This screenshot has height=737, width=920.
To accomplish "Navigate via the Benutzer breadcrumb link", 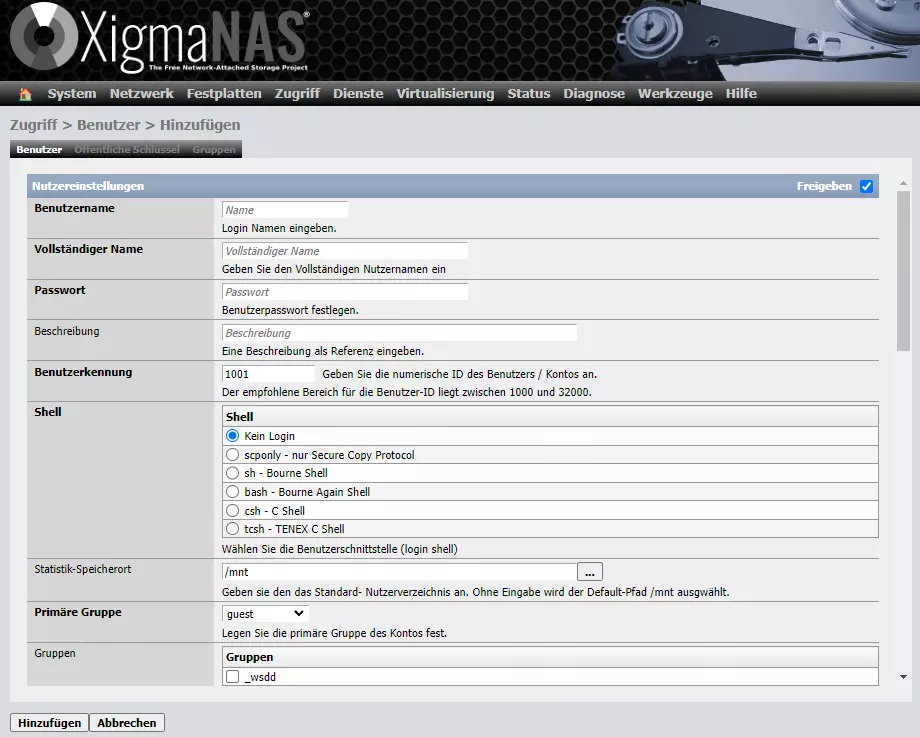I will [x=108, y=124].
